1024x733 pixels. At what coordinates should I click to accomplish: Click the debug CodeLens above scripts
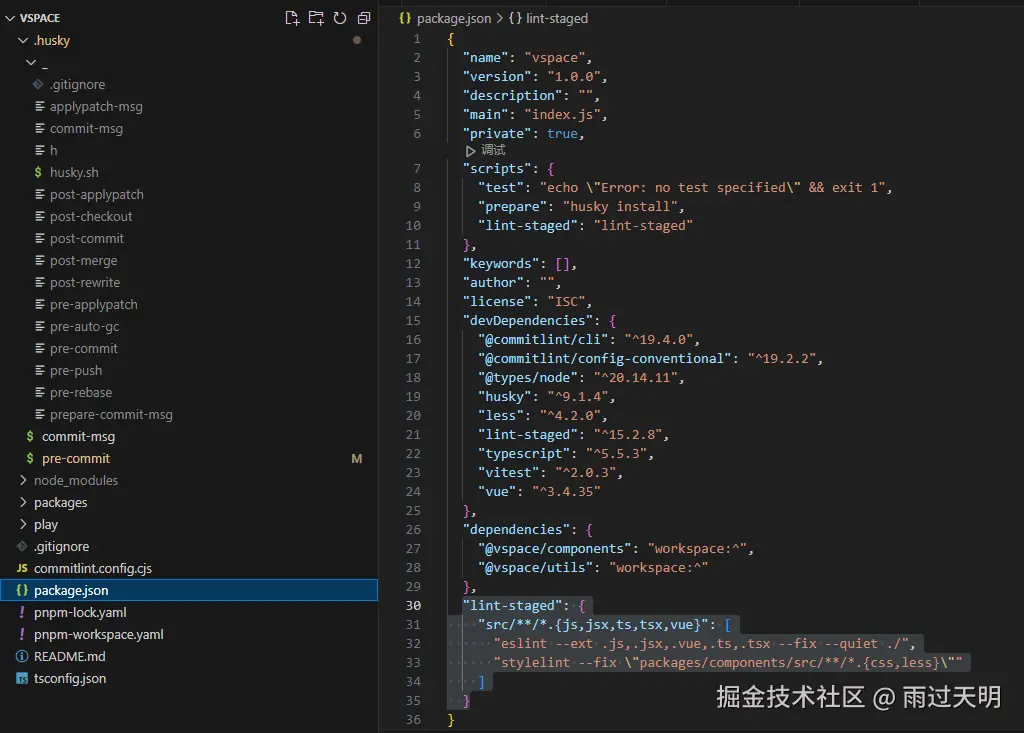pos(486,150)
